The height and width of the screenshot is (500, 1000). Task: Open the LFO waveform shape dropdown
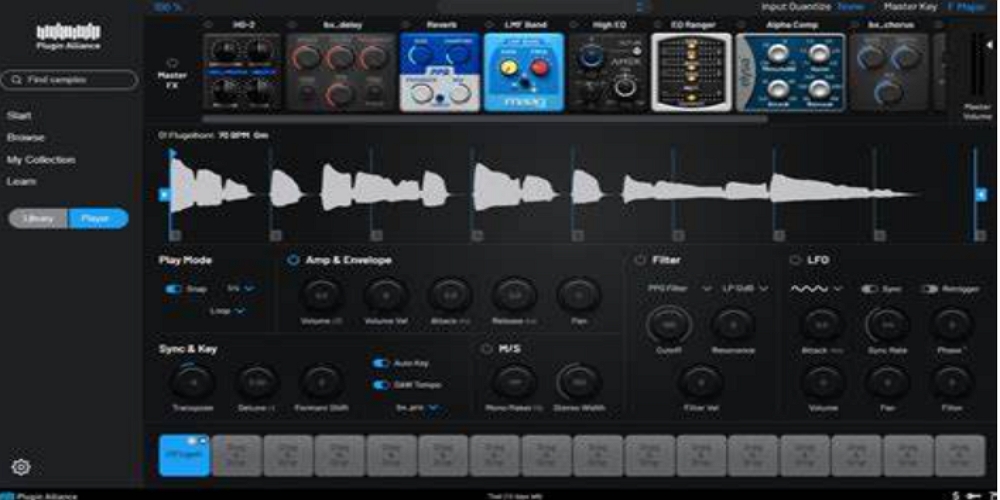coord(816,289)
